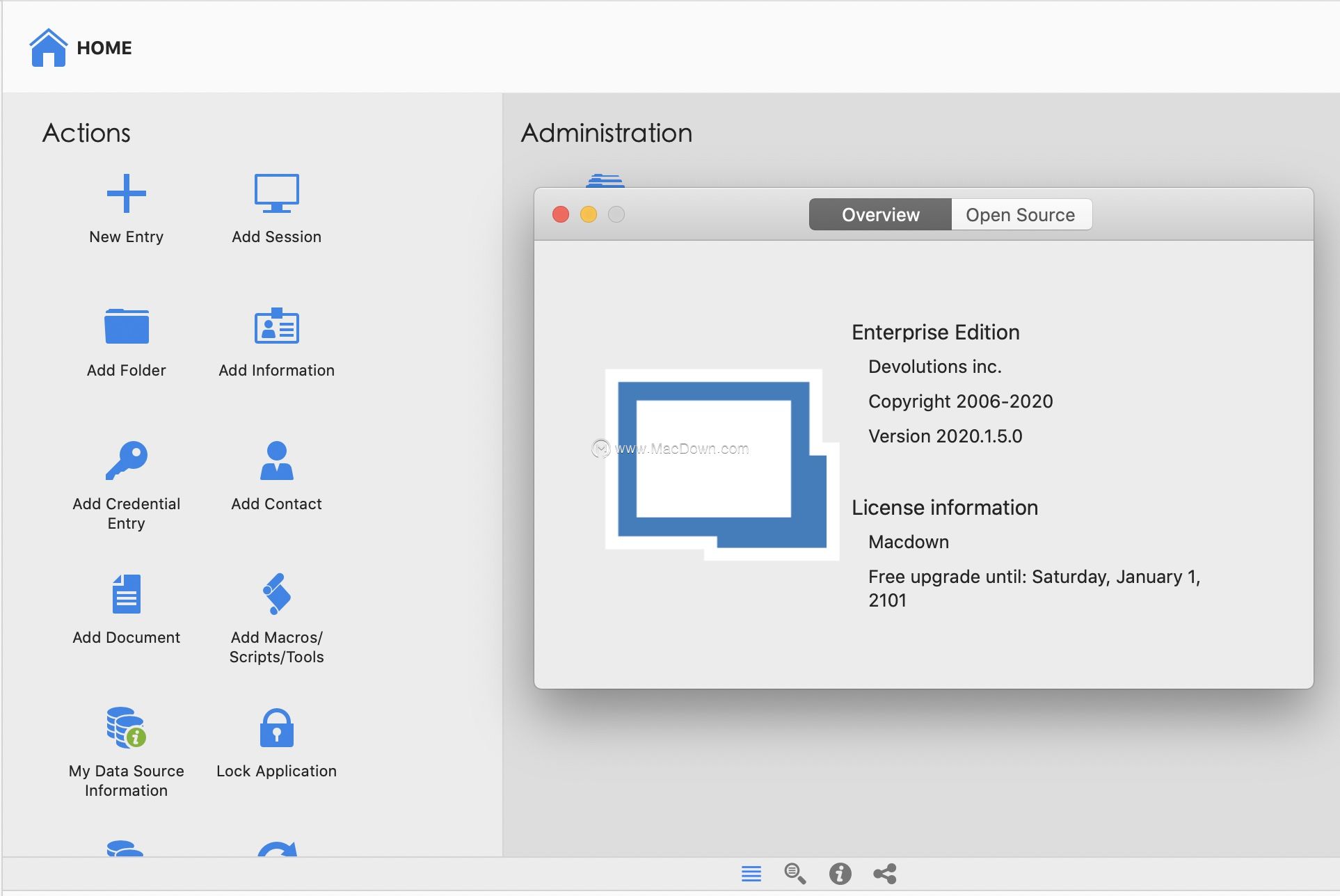The height and width of the screenshot is (896, 1340).
Task: Click the Home house icon
Action: coord(48,47)
